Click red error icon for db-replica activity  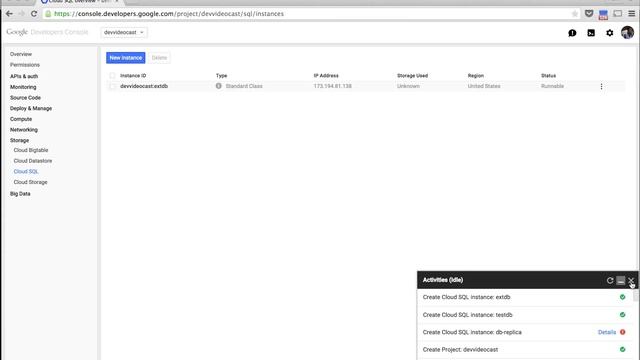622,332
